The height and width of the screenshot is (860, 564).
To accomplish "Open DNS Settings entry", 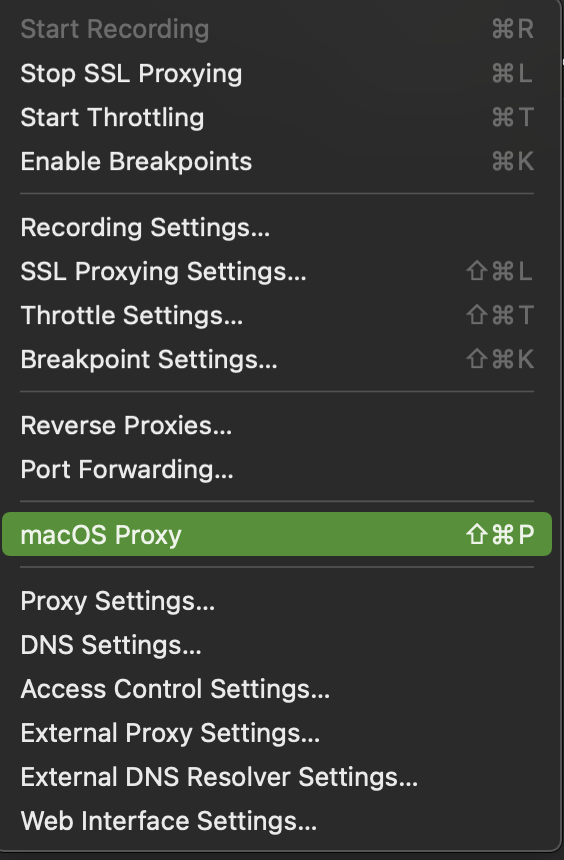I will 277,644.
